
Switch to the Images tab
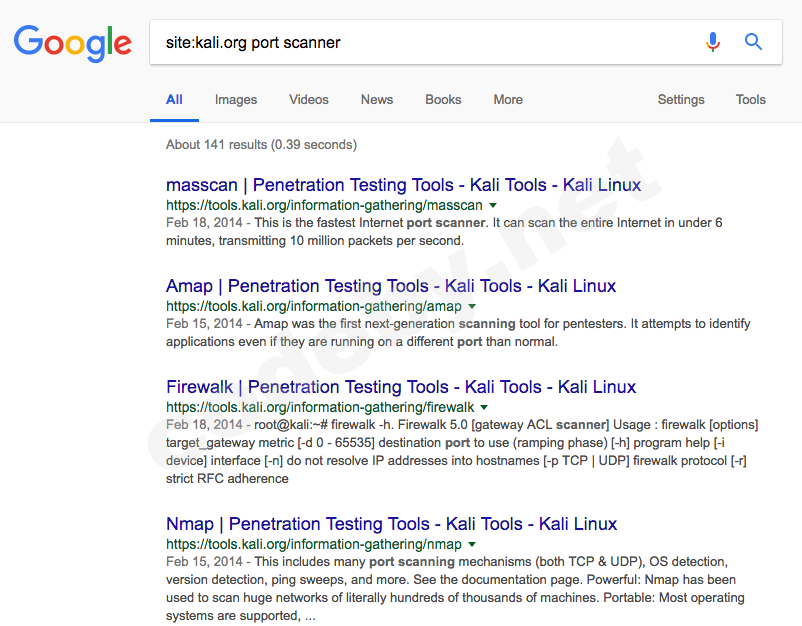pyautogui.click(x=235, y=100)
